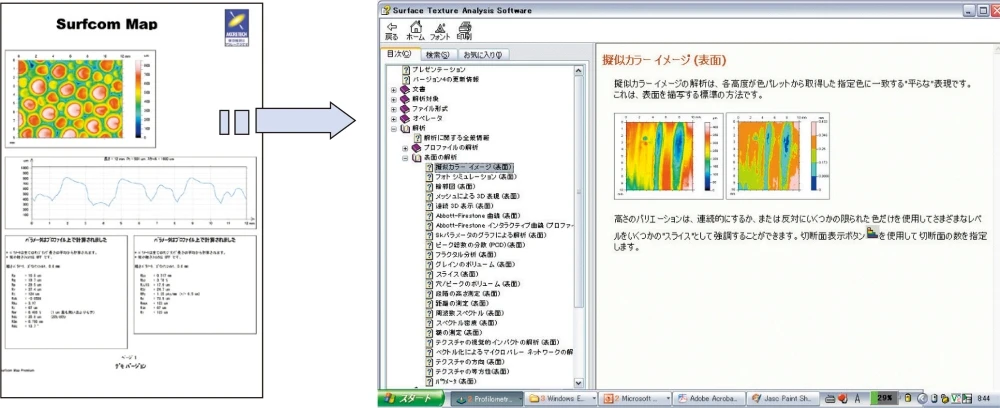1000x408 pixels.
Task: Collapse 表面の解析 node
Action: (404, 157)
